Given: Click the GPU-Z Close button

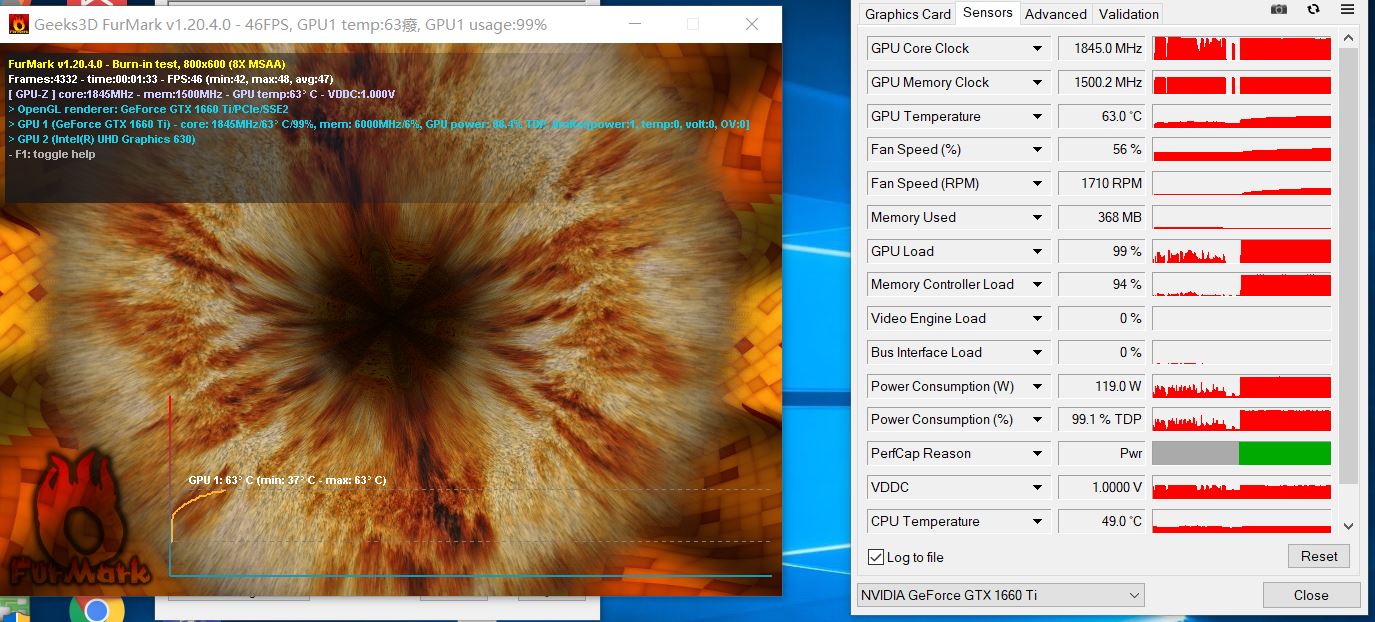Looking at the screenshot, I should click(1311, 595).
